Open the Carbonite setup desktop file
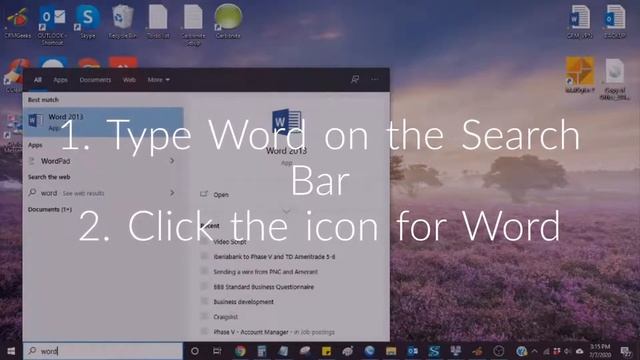The height and width of the screenshot is (360, 640). 193,25
